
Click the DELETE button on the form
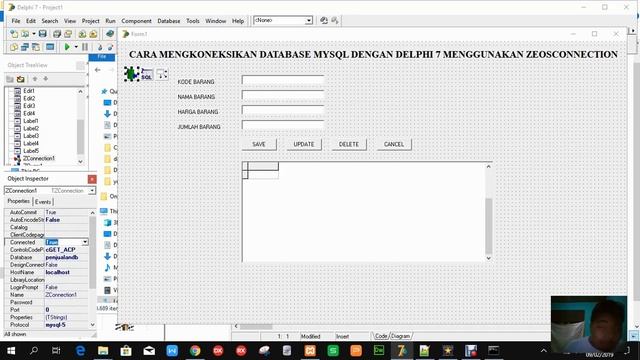(x=349, y=144)
